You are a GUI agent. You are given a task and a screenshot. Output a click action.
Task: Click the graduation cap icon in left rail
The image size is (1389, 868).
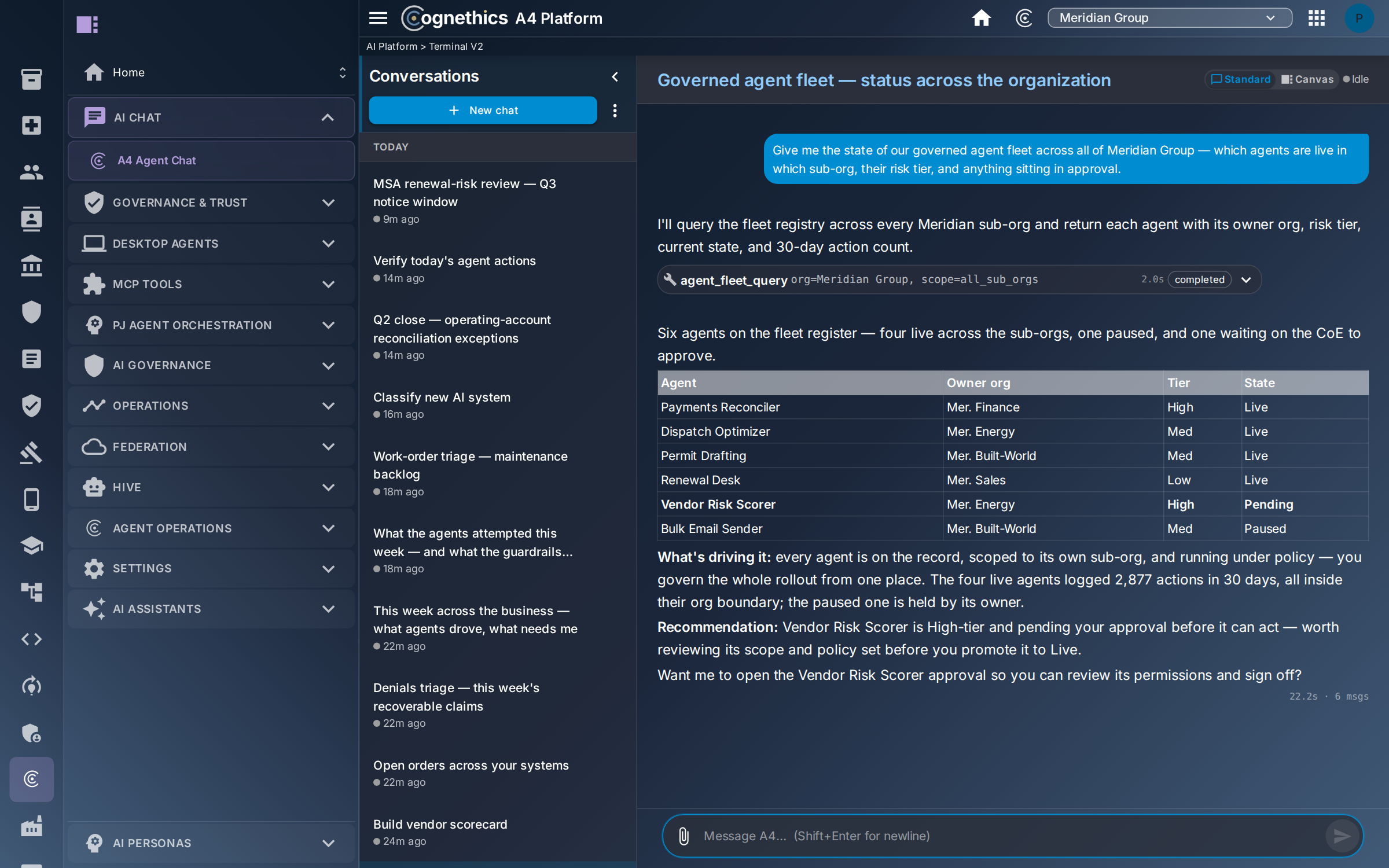tap(31, 546)
